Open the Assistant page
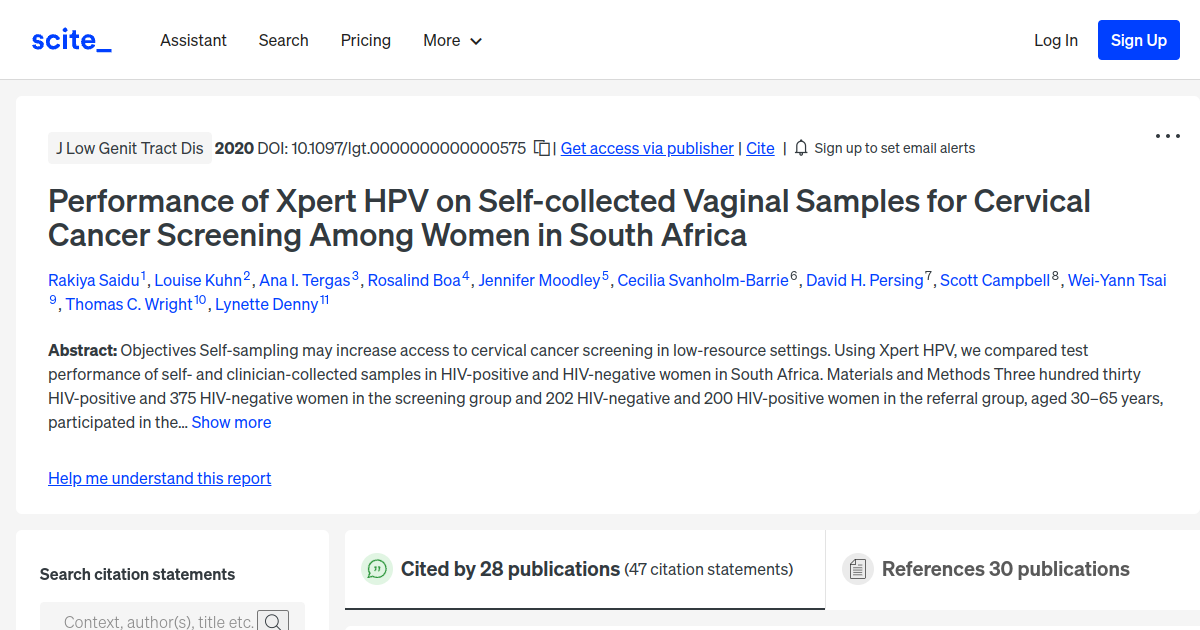Viewport: 1200px width, 630px height. coord(193,40)
